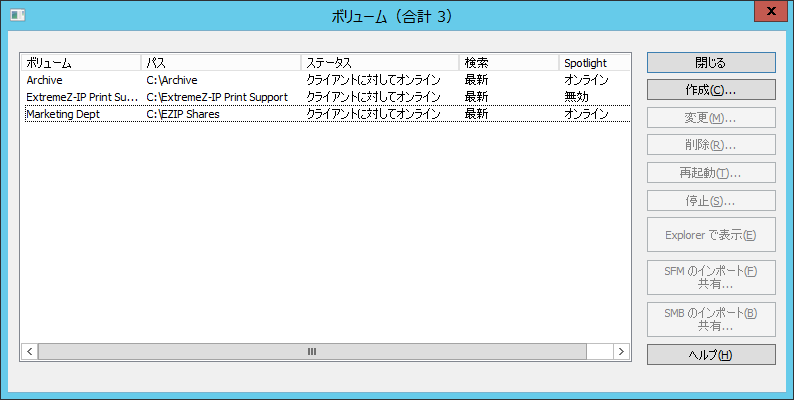Sort by ボリューム column header
The image size is (794, 400).
(80, 62)
